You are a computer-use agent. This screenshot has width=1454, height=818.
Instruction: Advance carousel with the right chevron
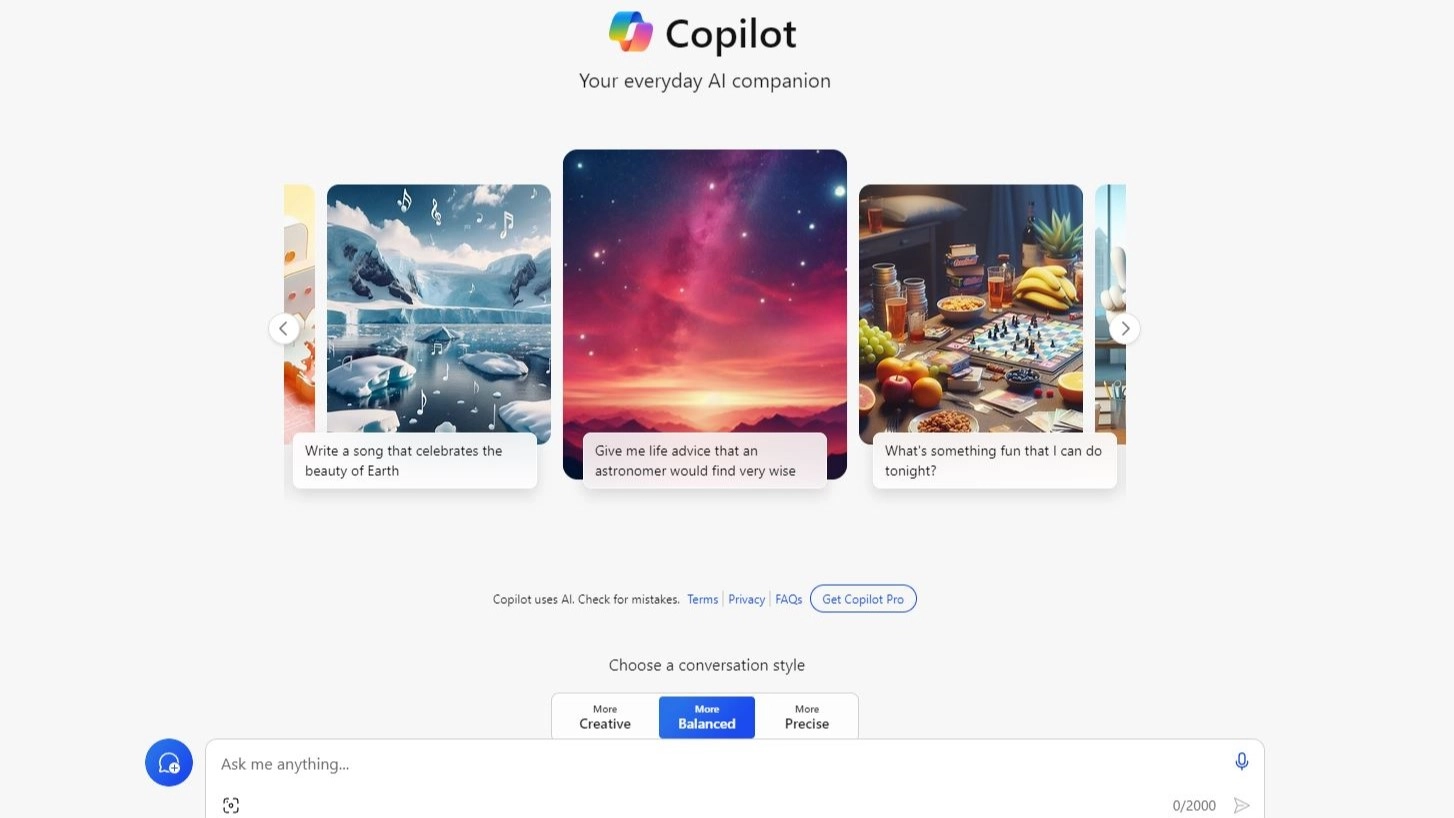coord(1125,328)
